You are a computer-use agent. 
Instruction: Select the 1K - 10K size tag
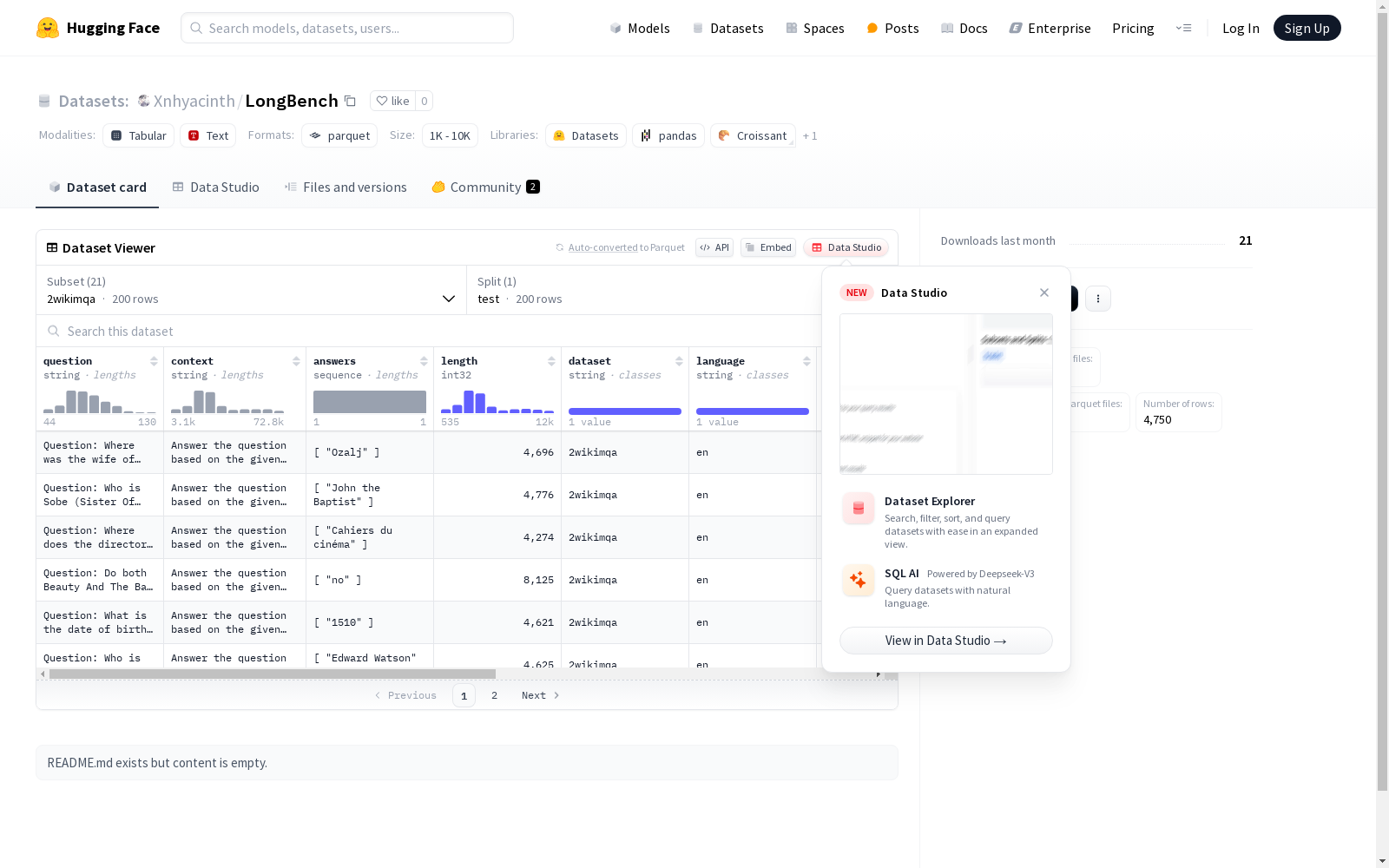click(450, 135)
